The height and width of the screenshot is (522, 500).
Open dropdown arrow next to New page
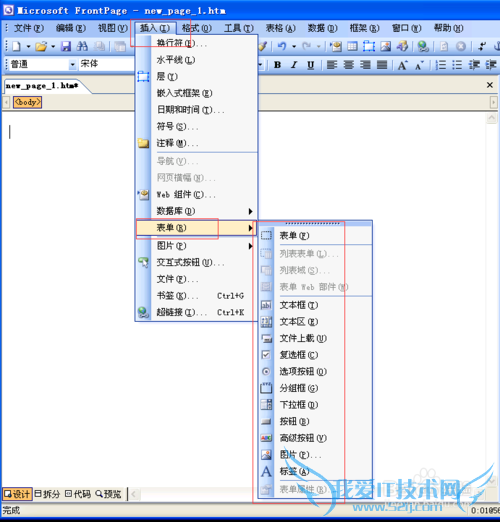click(x=28, y=46)
